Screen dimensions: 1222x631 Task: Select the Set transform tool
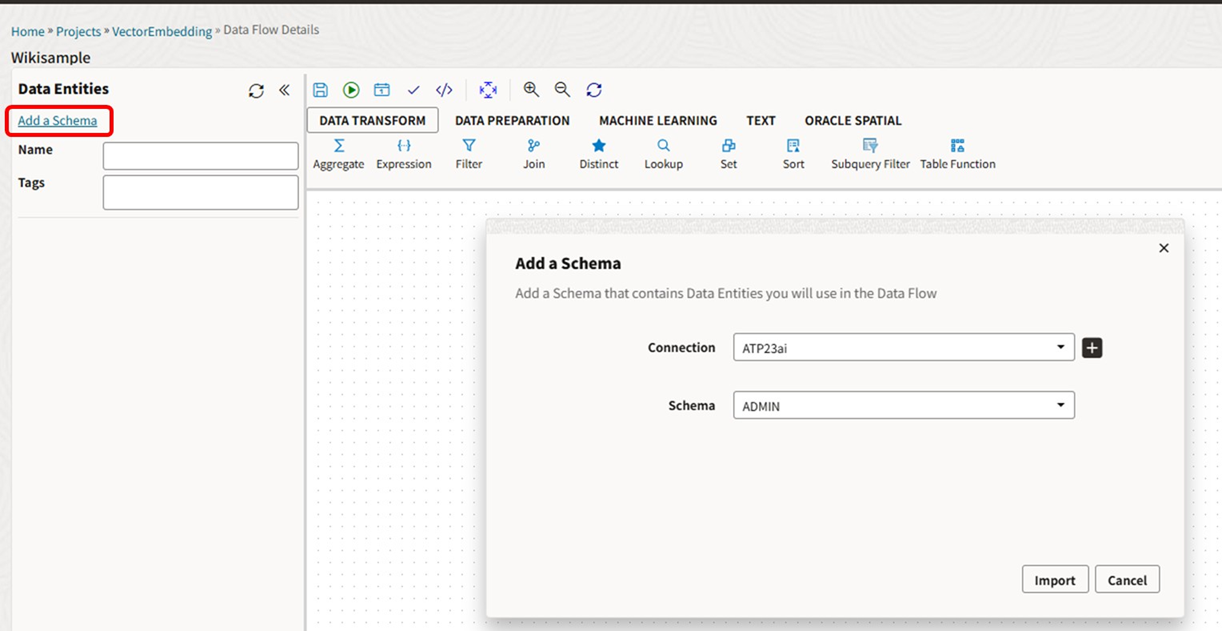(729, 154)
